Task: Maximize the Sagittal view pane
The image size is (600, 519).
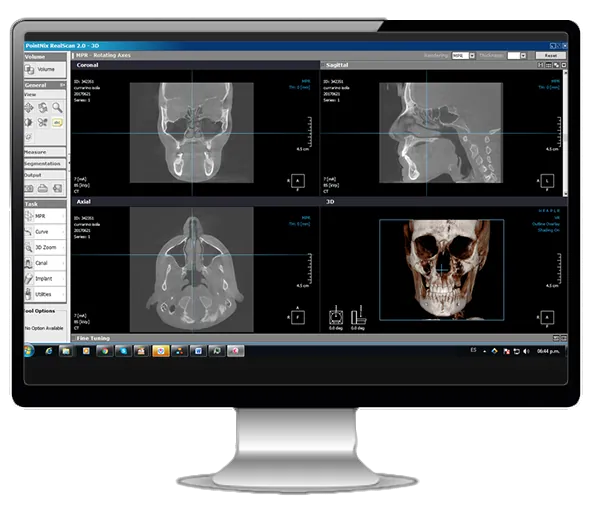Action: pyautogui.click(x=564, y=65)
